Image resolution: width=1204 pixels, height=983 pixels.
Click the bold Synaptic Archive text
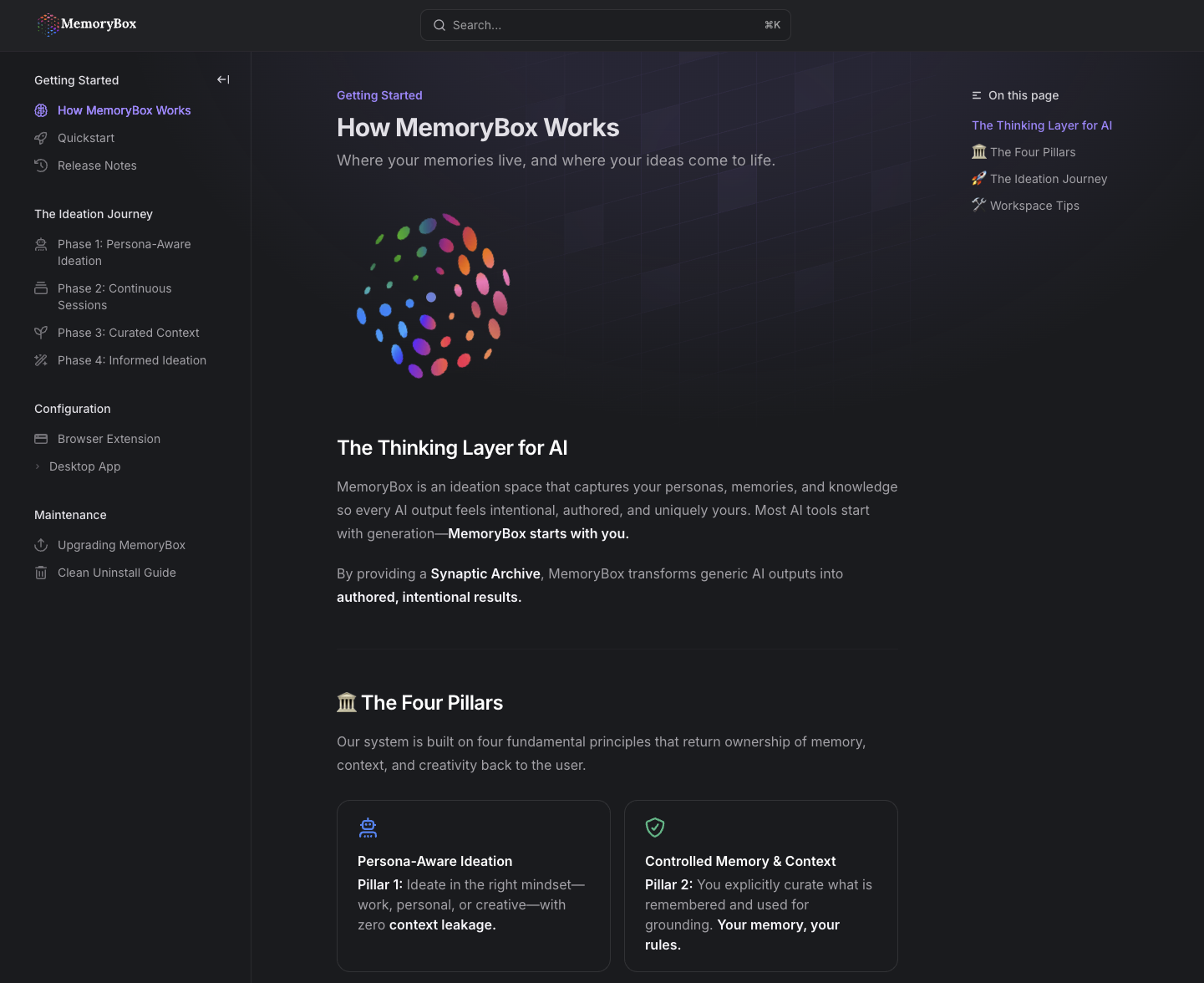coord(485,573)
